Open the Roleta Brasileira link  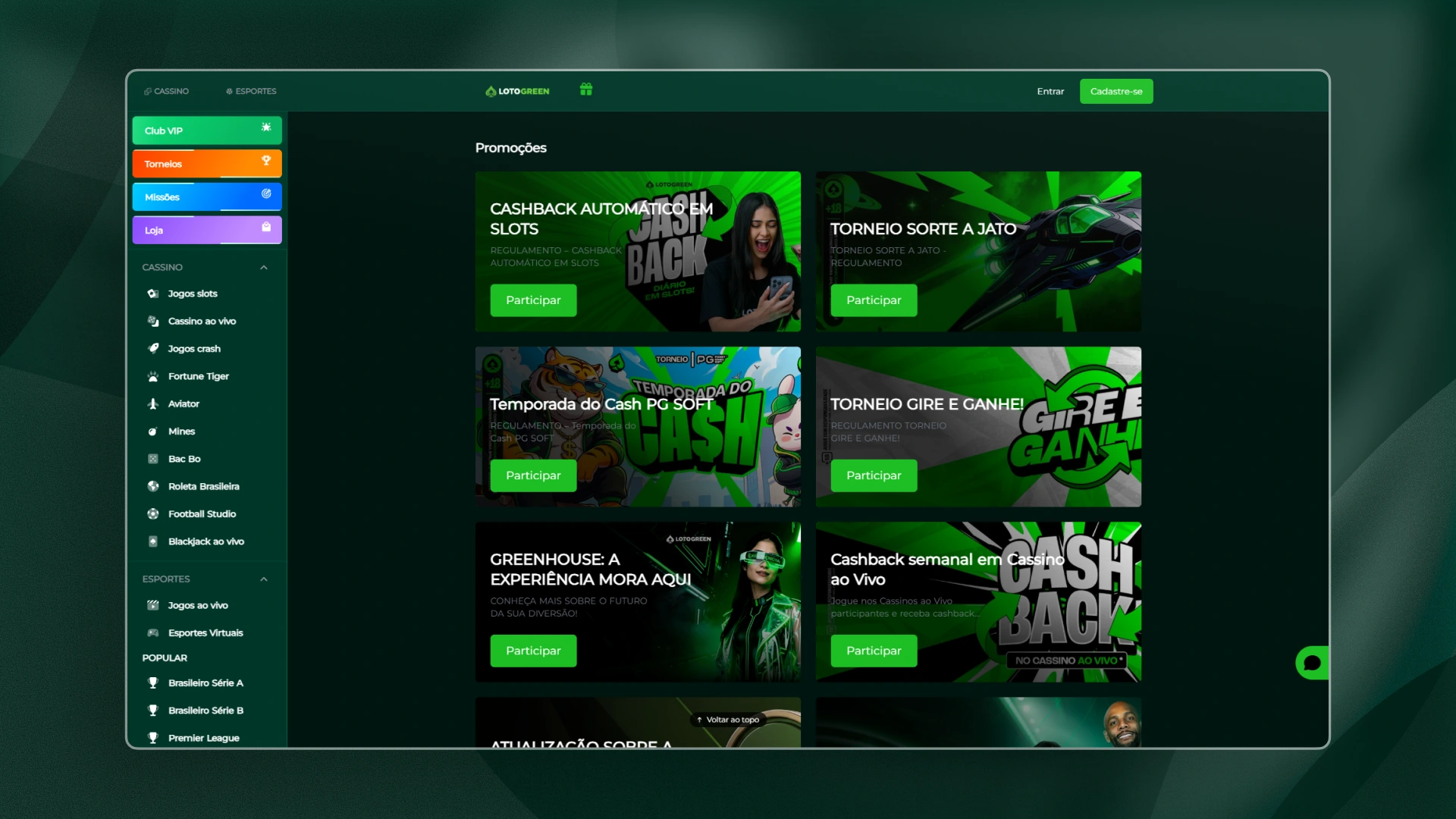[204, 486]
